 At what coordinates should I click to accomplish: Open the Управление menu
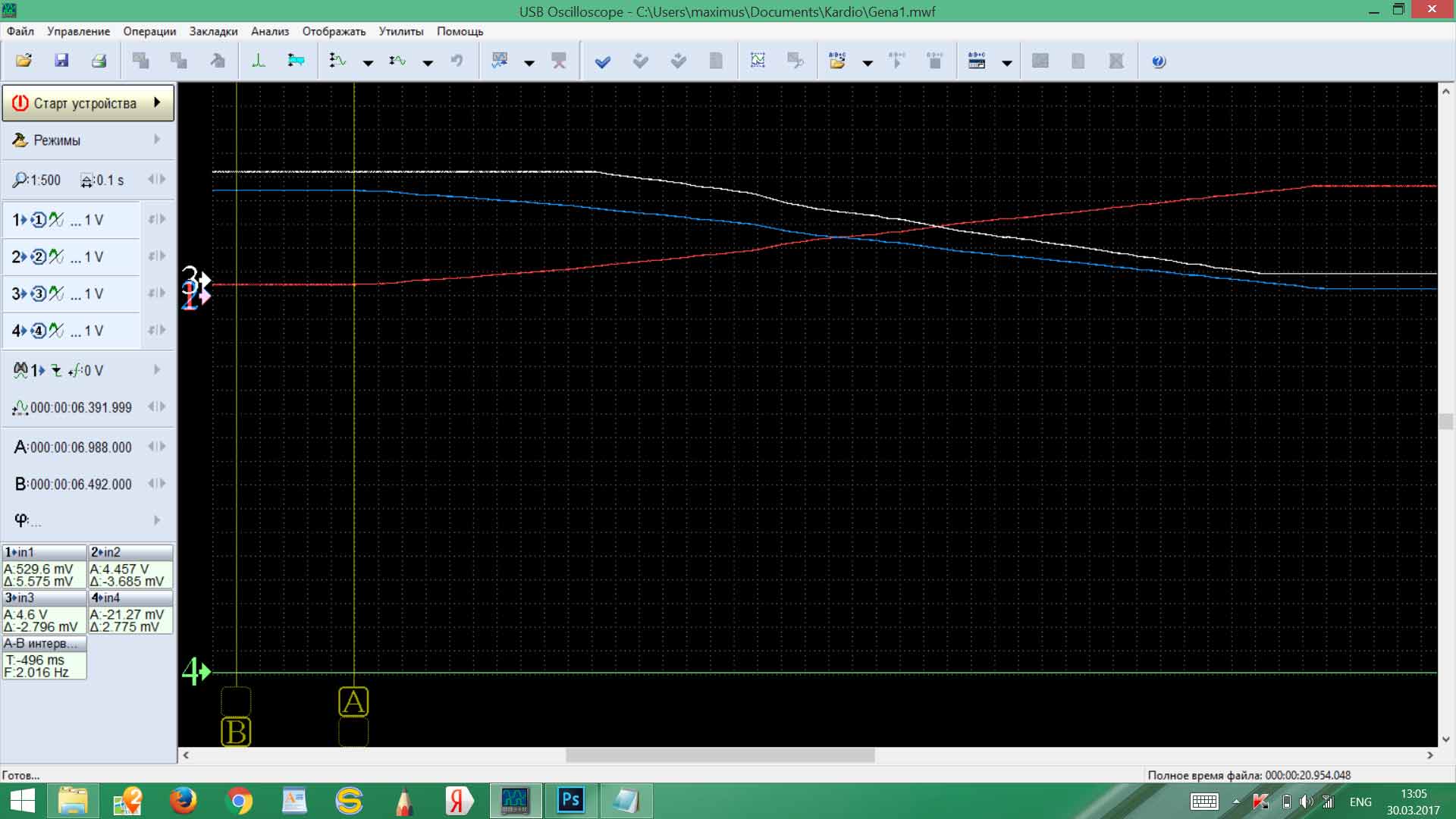[78, 31]
